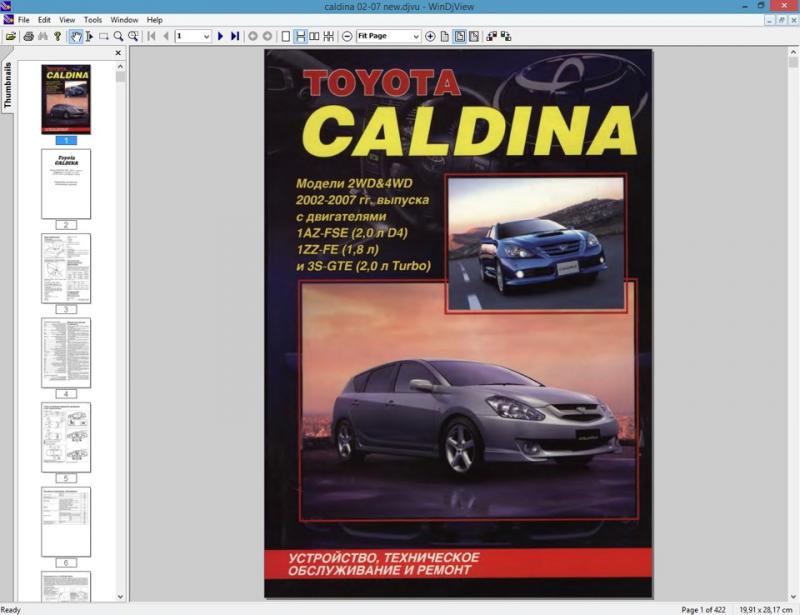Screen dimensions: 800x615
Task: Select page 6 thumbnail
Action: pyautogui.click(x=66, y=522)
